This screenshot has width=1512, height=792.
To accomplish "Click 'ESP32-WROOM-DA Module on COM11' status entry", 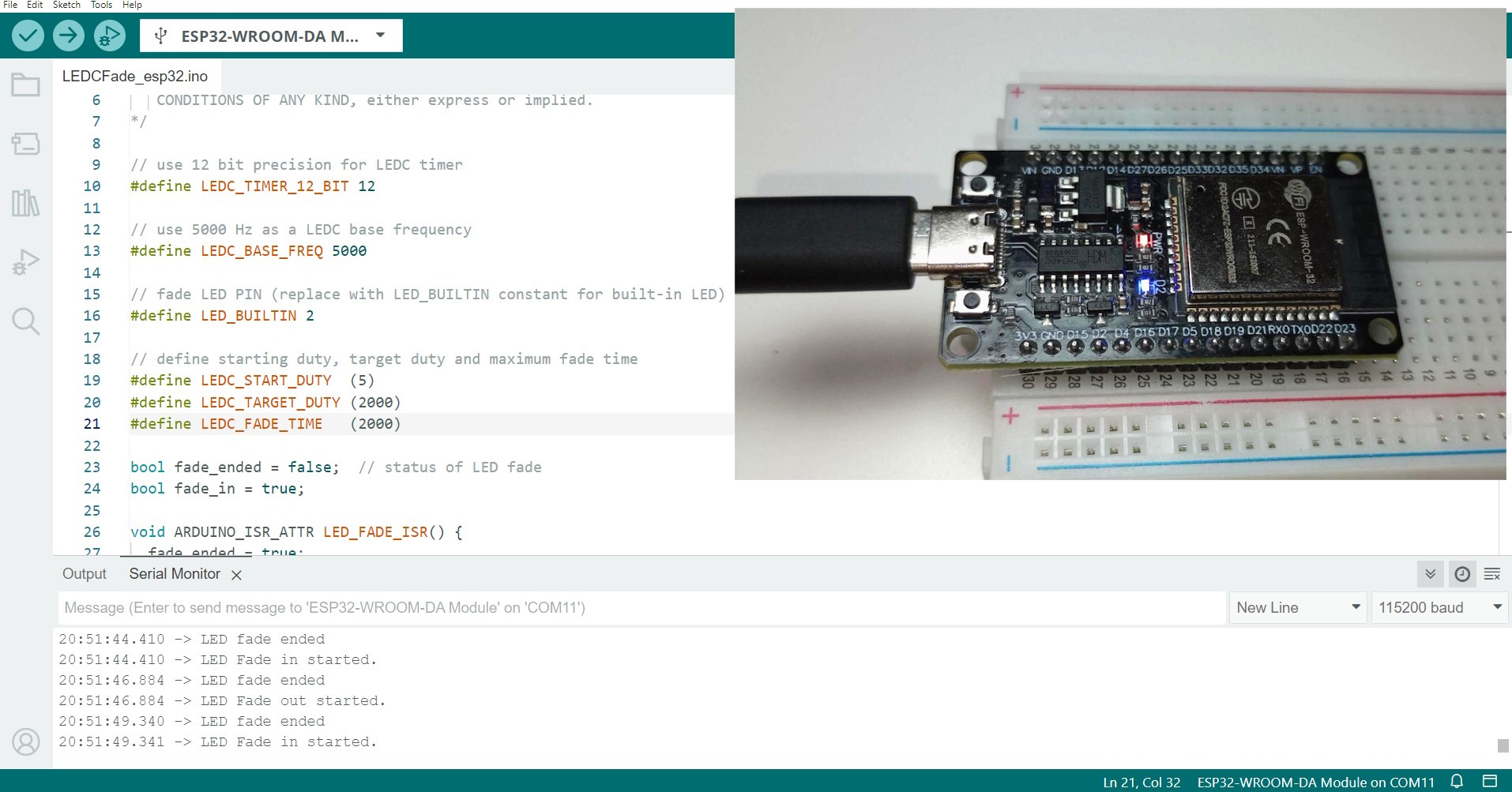I will (x=1315, y=783).
